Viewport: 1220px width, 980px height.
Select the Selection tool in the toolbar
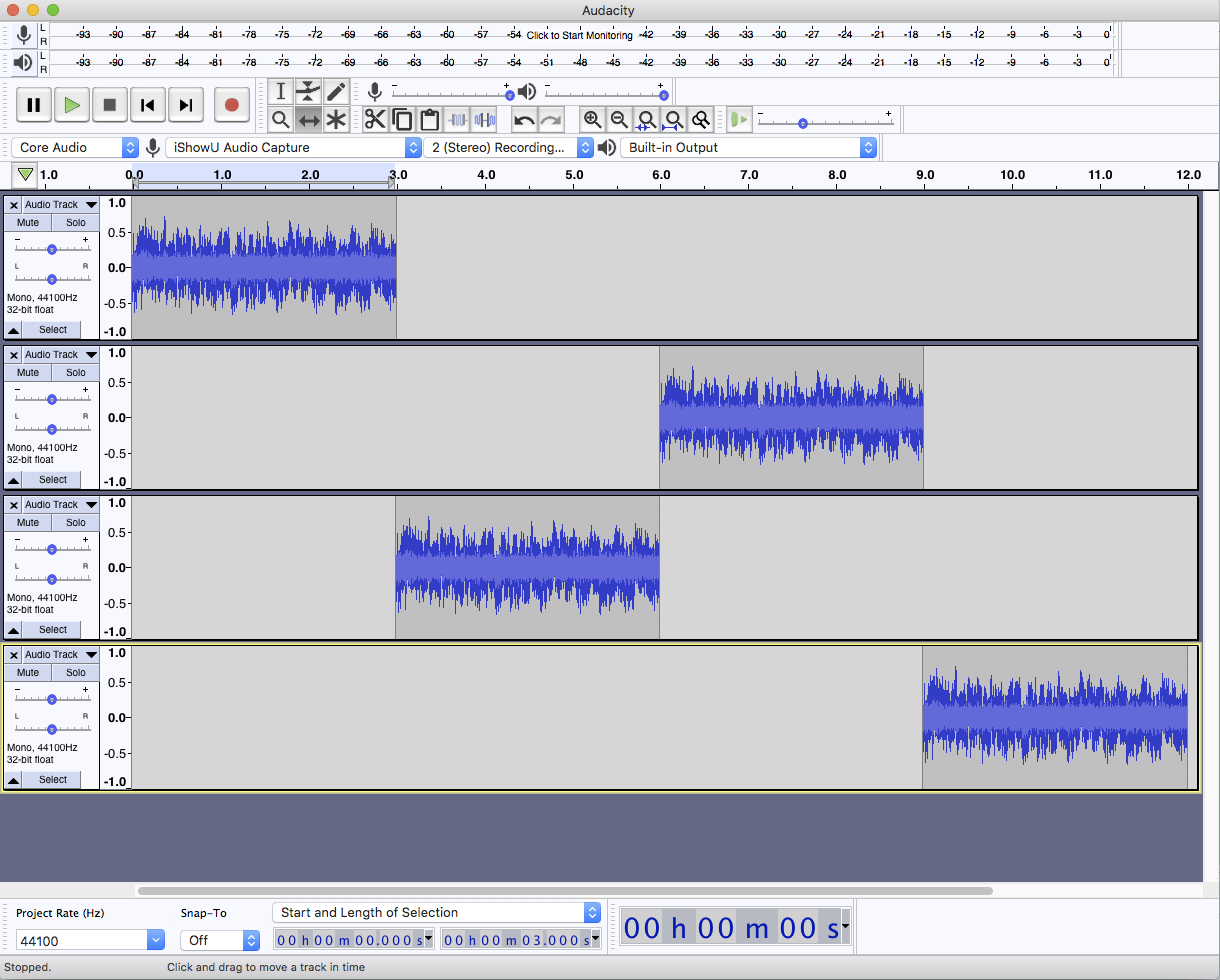click(x=280, y=91)
